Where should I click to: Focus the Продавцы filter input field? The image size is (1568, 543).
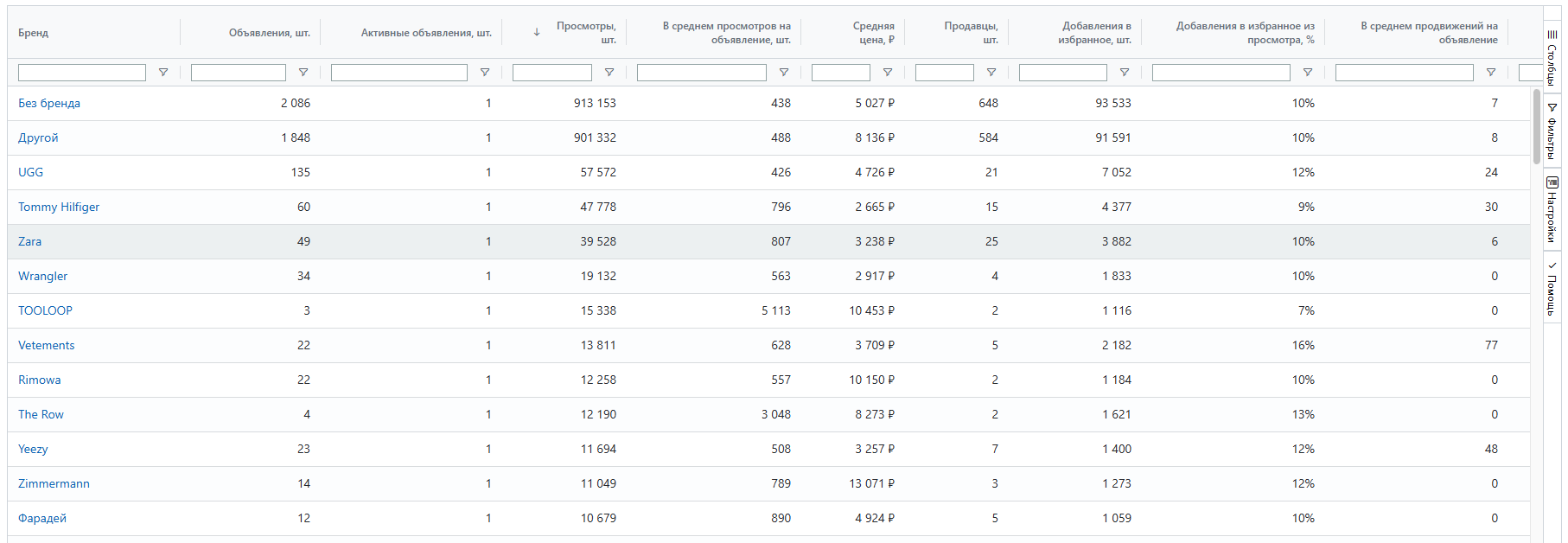pyautogui.click(x=945, y=73)
